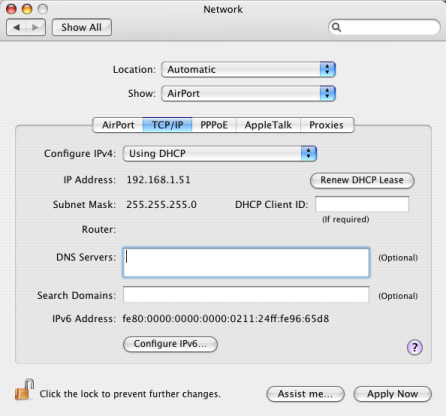Switch to the AirPort tab
This screenshot has height=416, width=446.
point(118,125)
